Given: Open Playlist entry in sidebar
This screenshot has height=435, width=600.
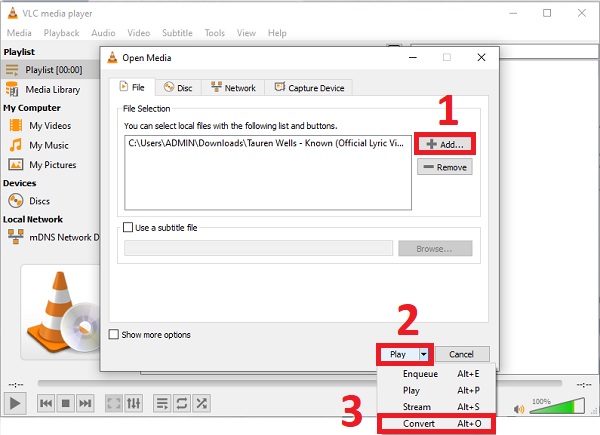Looking at the screenshot, I should [x=51, y=70].
